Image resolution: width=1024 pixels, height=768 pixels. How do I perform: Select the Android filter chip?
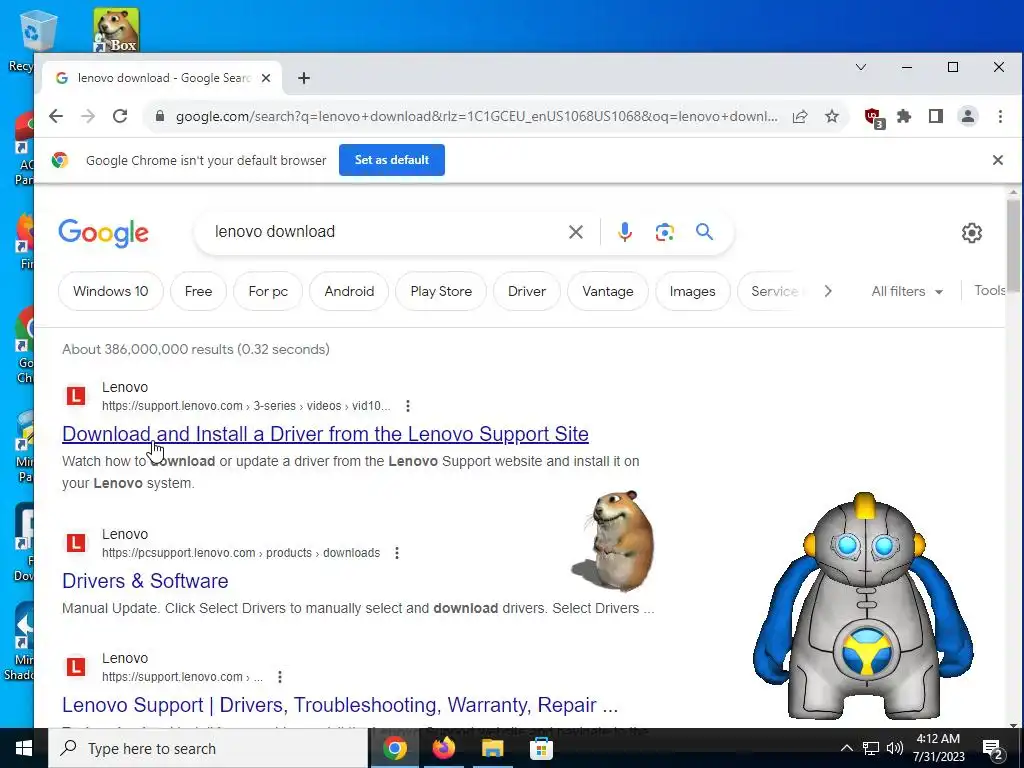[x=349, y=291]
